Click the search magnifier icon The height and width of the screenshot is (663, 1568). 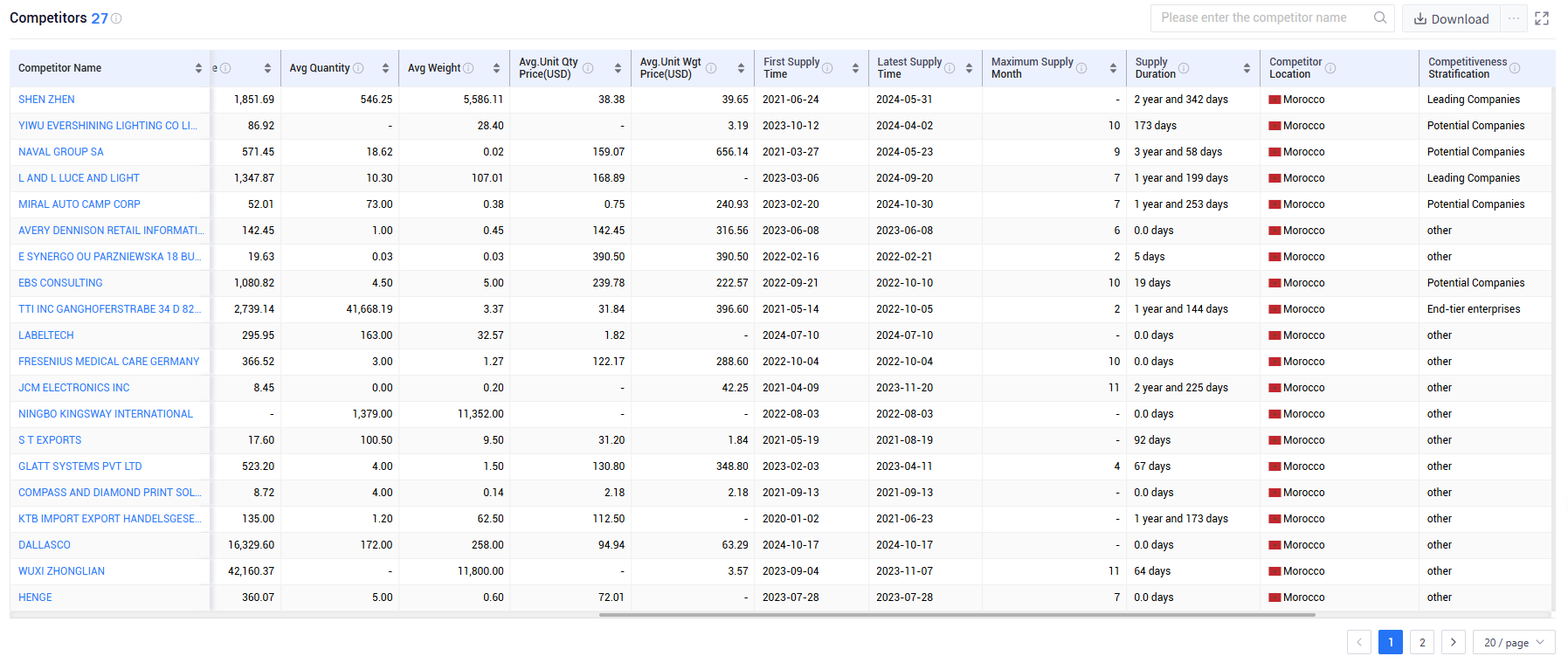coord(1379,17)
